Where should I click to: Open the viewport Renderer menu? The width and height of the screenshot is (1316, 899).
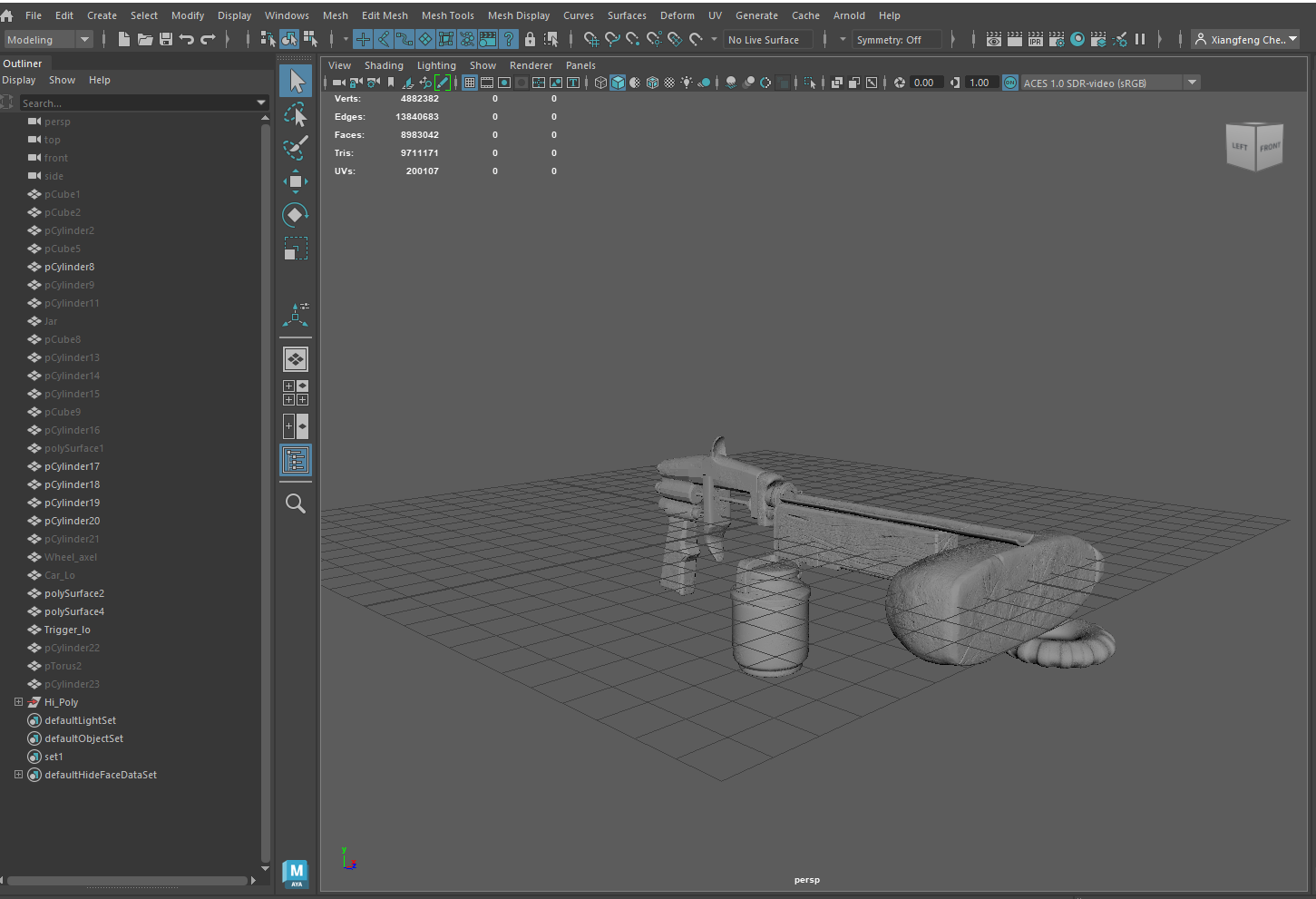click(x=531, y=65)
